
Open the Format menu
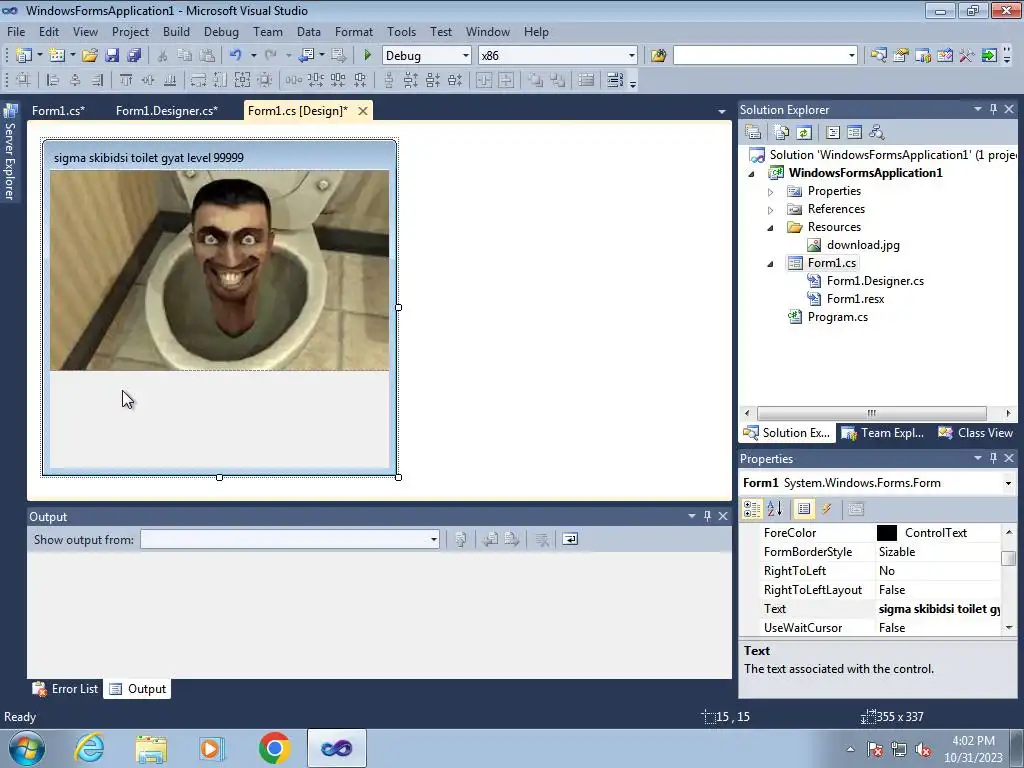coord(354,31)
